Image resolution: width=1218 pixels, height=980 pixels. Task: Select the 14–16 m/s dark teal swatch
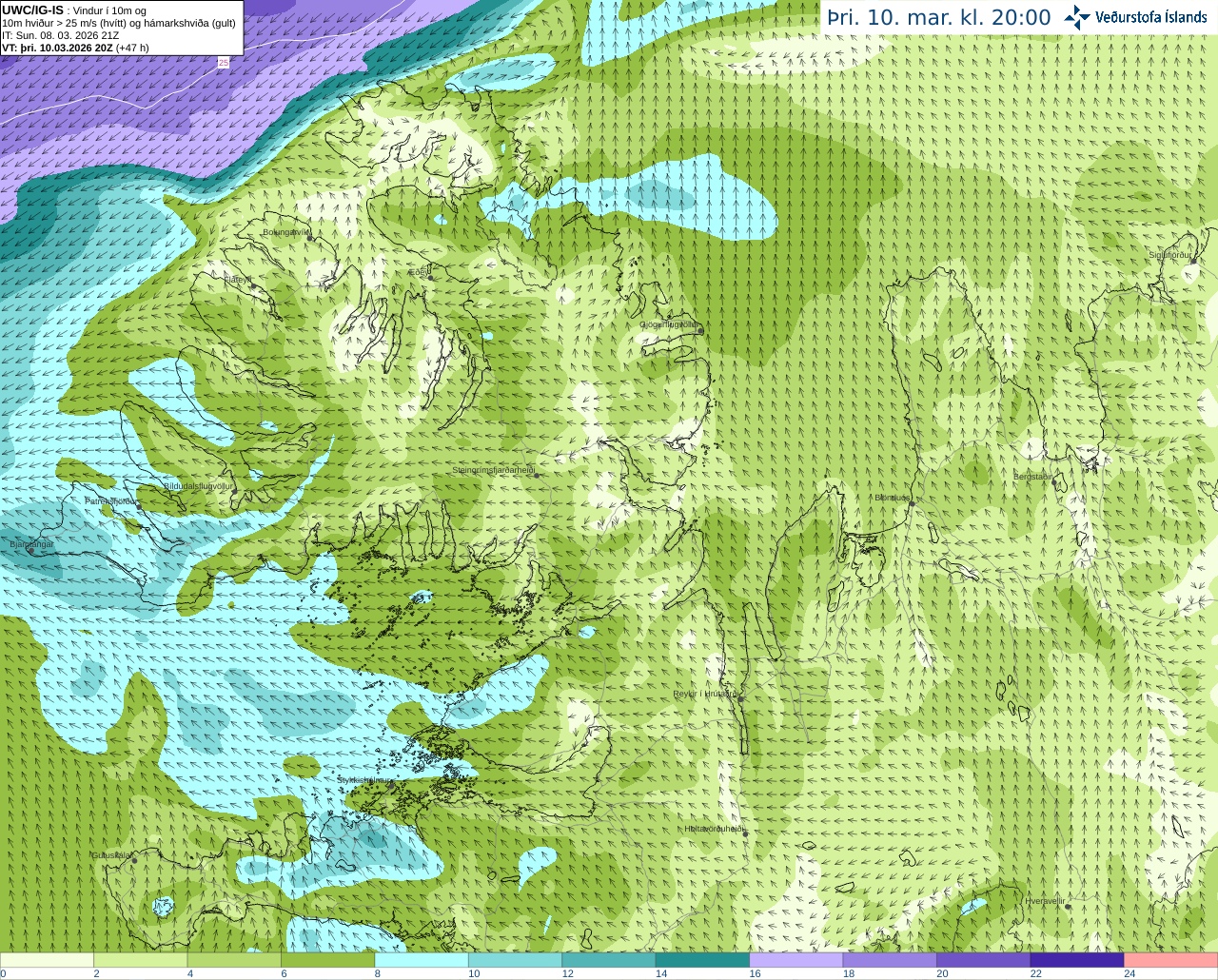point(703,960)
